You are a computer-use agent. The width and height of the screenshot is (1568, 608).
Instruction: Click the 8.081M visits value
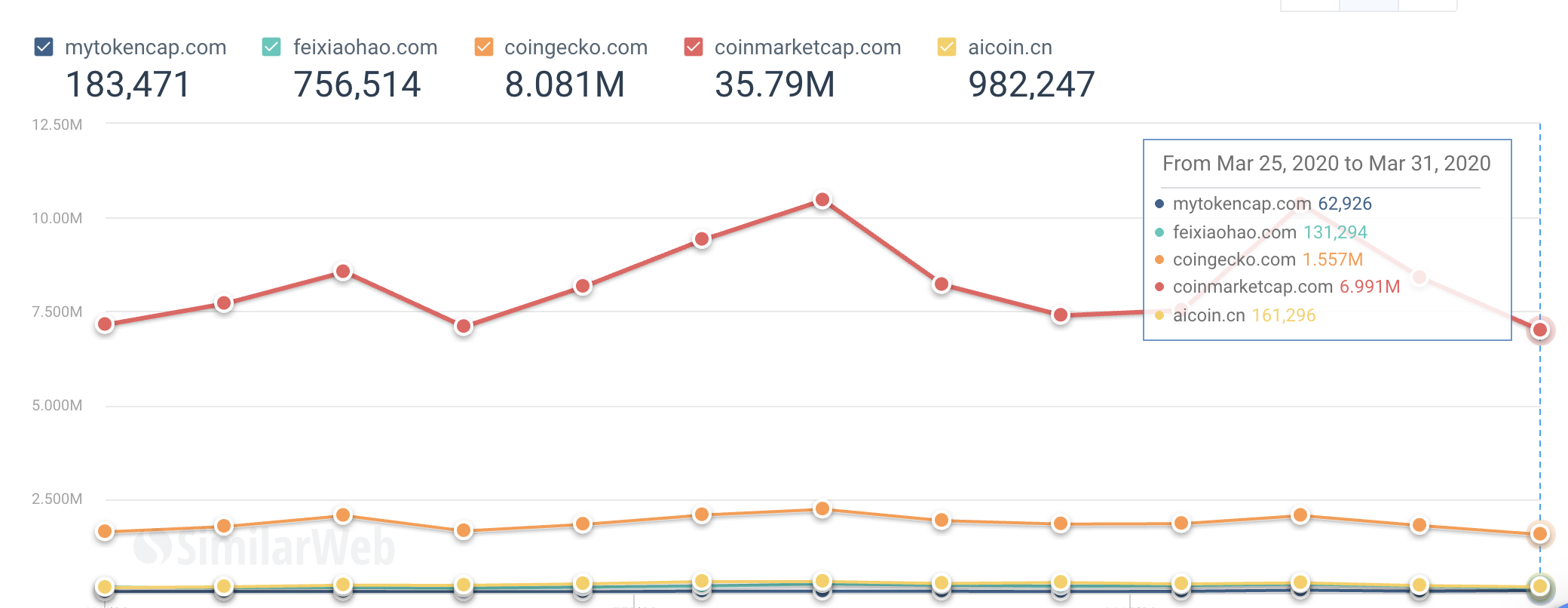click(565, 84)
